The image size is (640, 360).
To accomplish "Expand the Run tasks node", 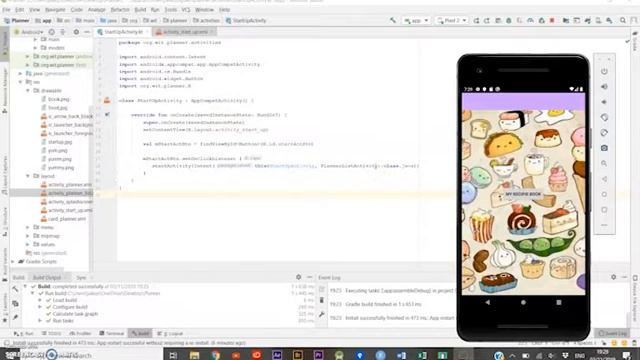I will click(40, 321).
